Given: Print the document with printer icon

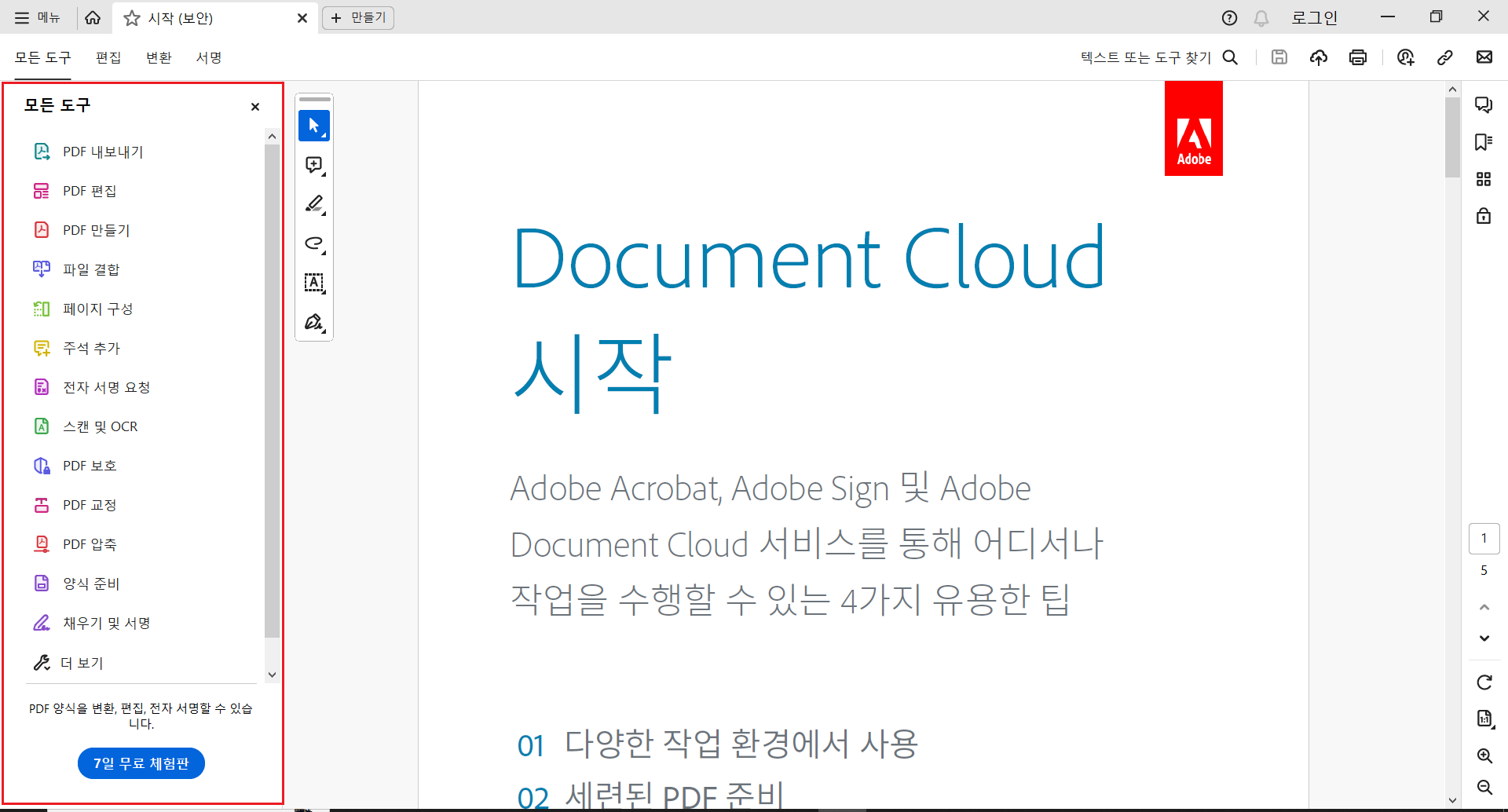Looking at the screenshot, I should click(x=1358, y=57).
